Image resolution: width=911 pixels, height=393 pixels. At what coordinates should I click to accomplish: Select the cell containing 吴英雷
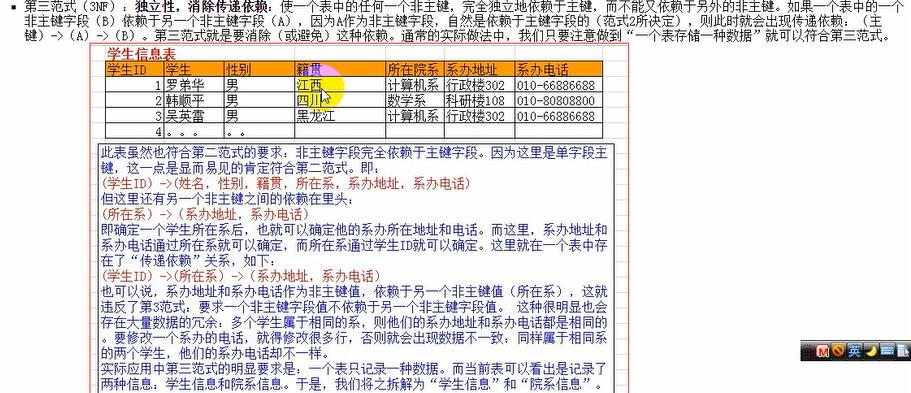(x=195, y=116)
